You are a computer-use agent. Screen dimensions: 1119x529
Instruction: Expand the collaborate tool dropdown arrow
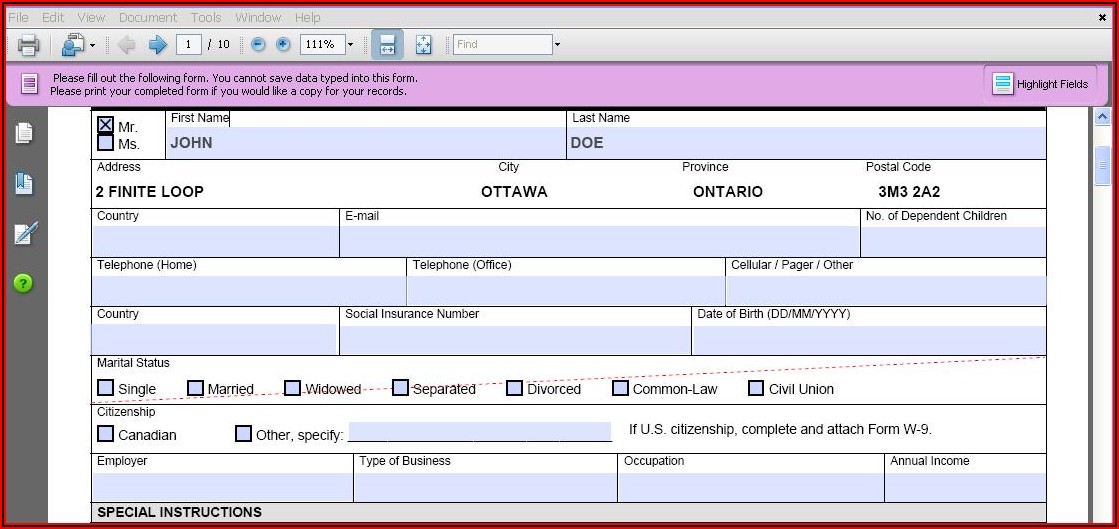point(93,45)
